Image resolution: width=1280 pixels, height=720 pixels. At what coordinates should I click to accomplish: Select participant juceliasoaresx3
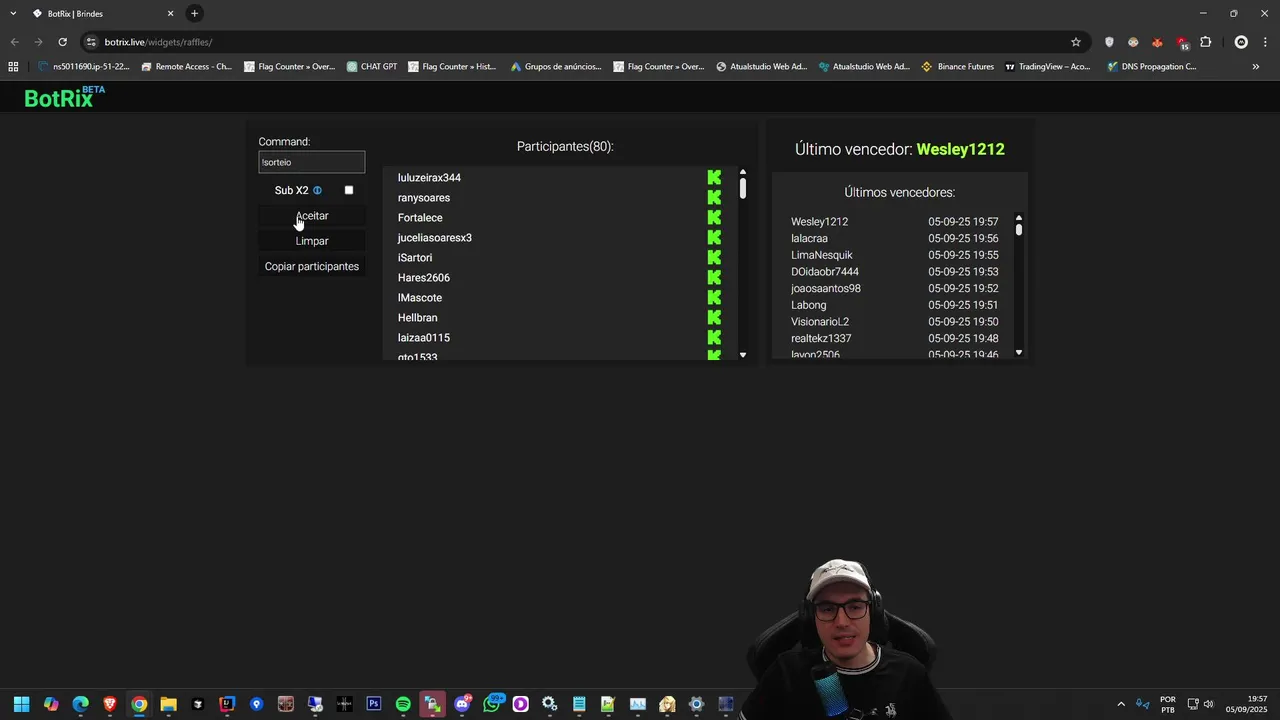(435, 237)
